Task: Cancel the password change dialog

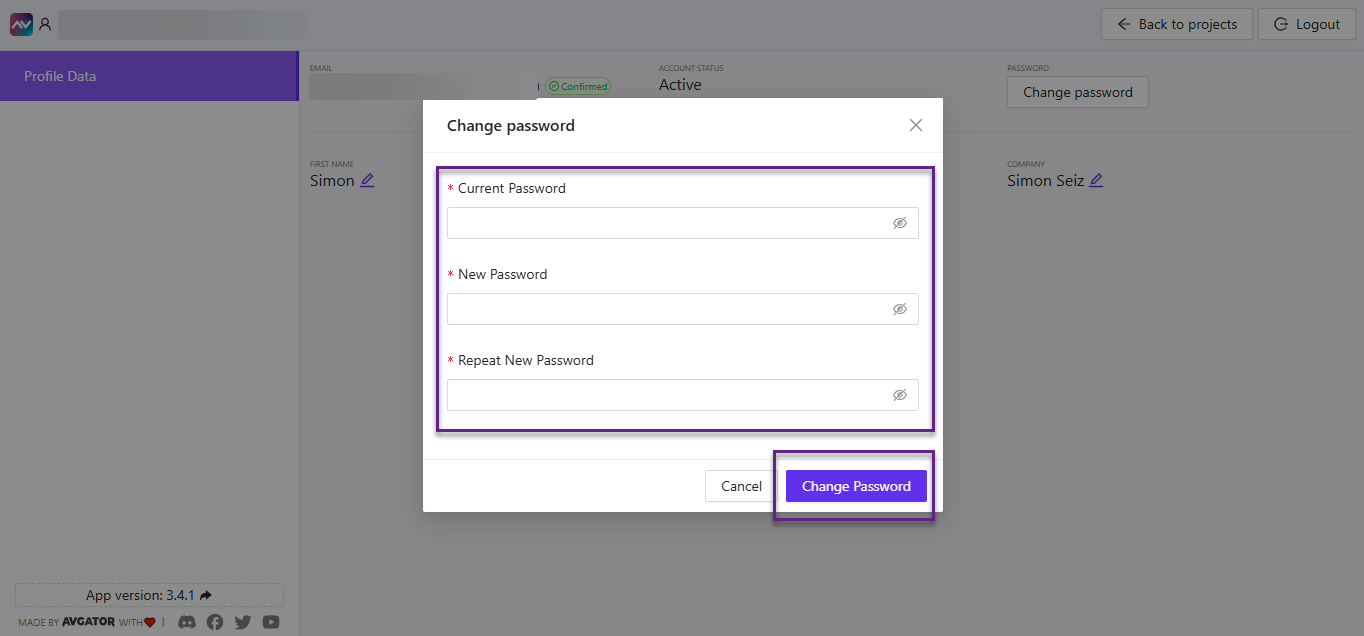Action: click(740, 485)
